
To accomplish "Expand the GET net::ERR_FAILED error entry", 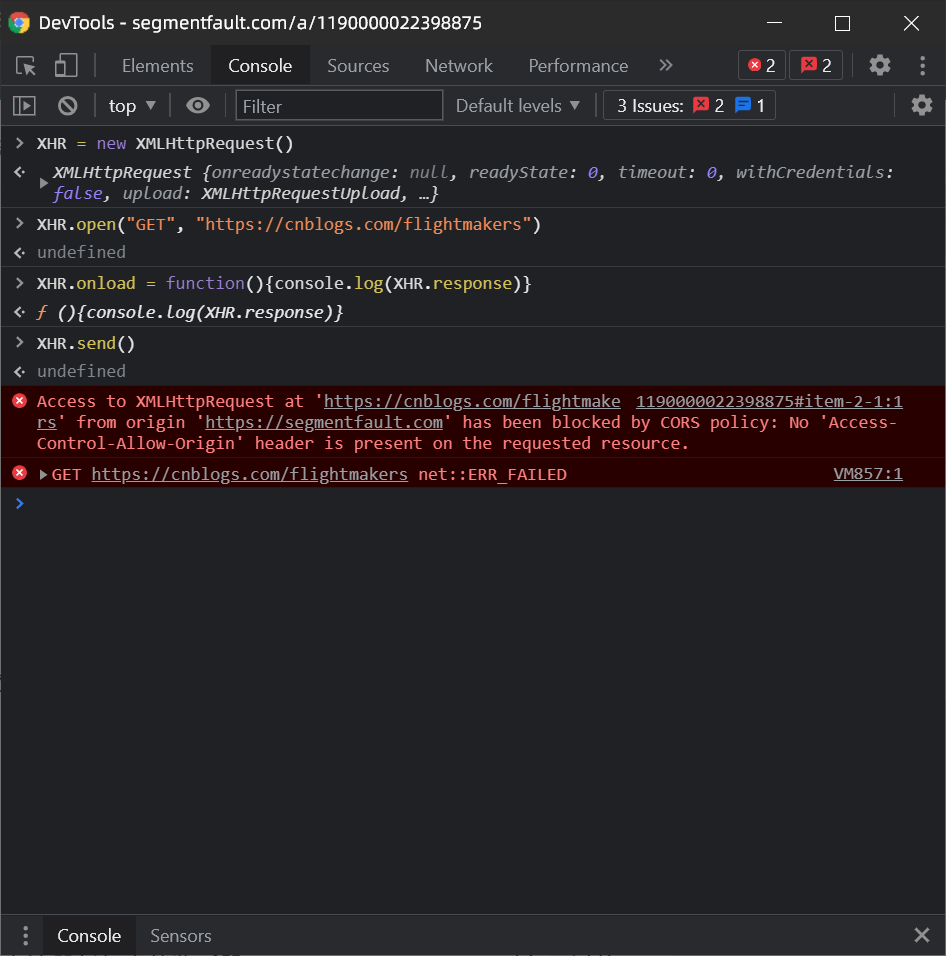I will pos(43,474).
